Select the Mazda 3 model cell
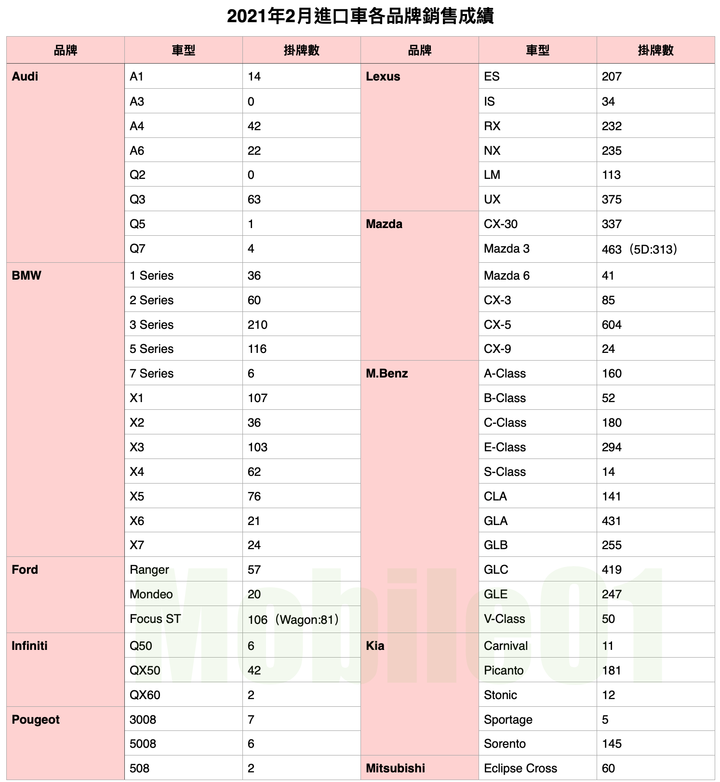This screenshot has height=782, width=720. pos(538,249)
